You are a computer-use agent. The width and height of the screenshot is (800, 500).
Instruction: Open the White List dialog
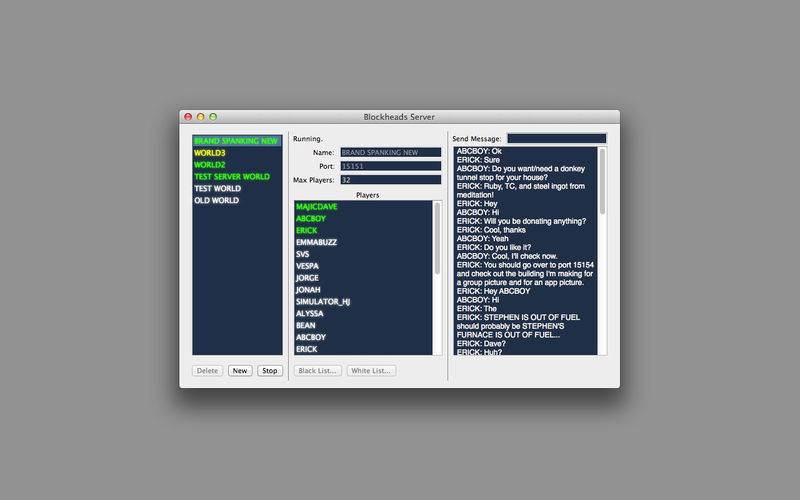click(x=370, y=371)
